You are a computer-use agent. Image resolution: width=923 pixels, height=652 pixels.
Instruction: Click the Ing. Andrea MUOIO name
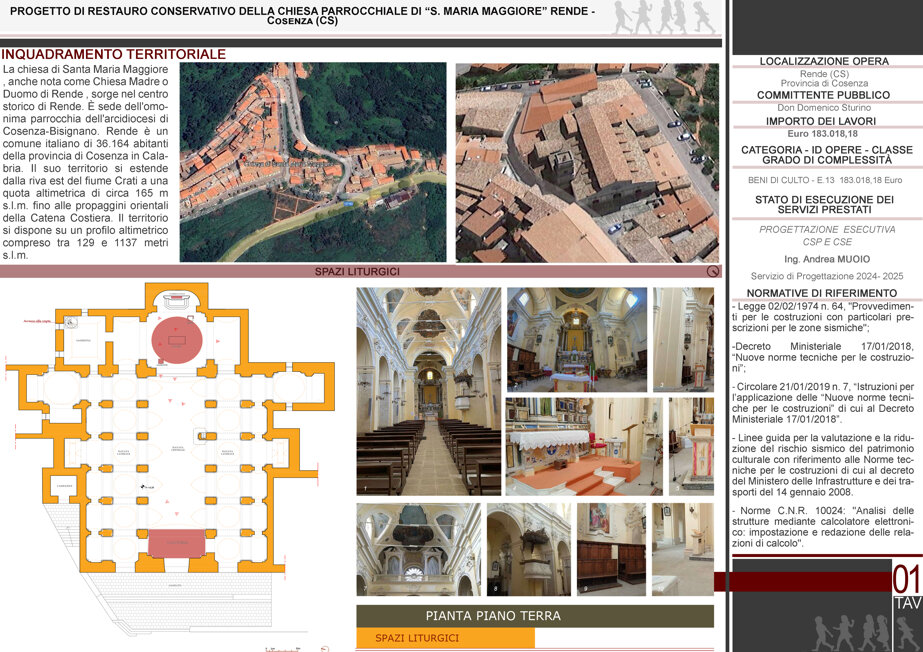click(x=826, y=259)
